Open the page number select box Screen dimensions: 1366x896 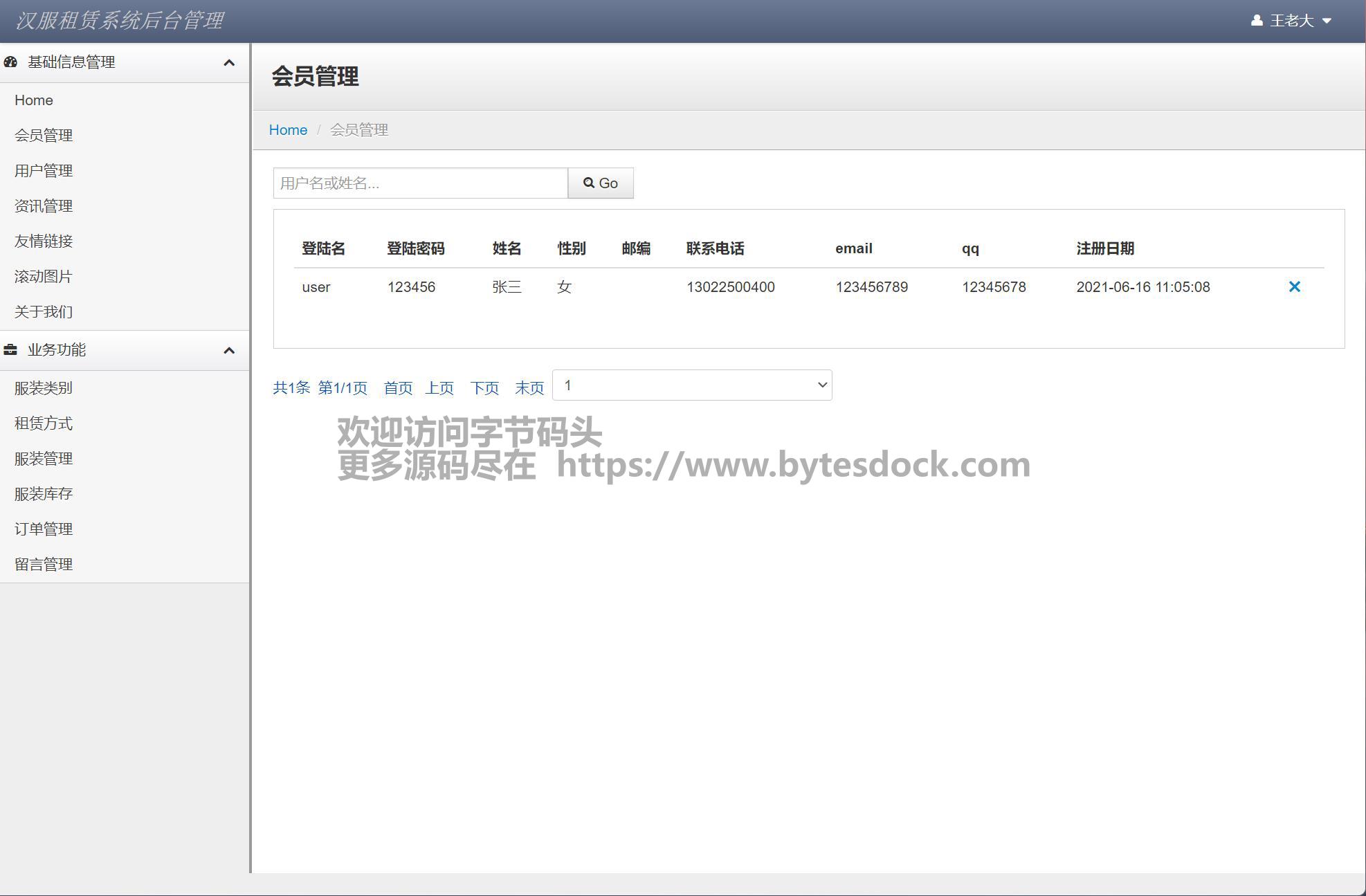click(x=692, y=385)
